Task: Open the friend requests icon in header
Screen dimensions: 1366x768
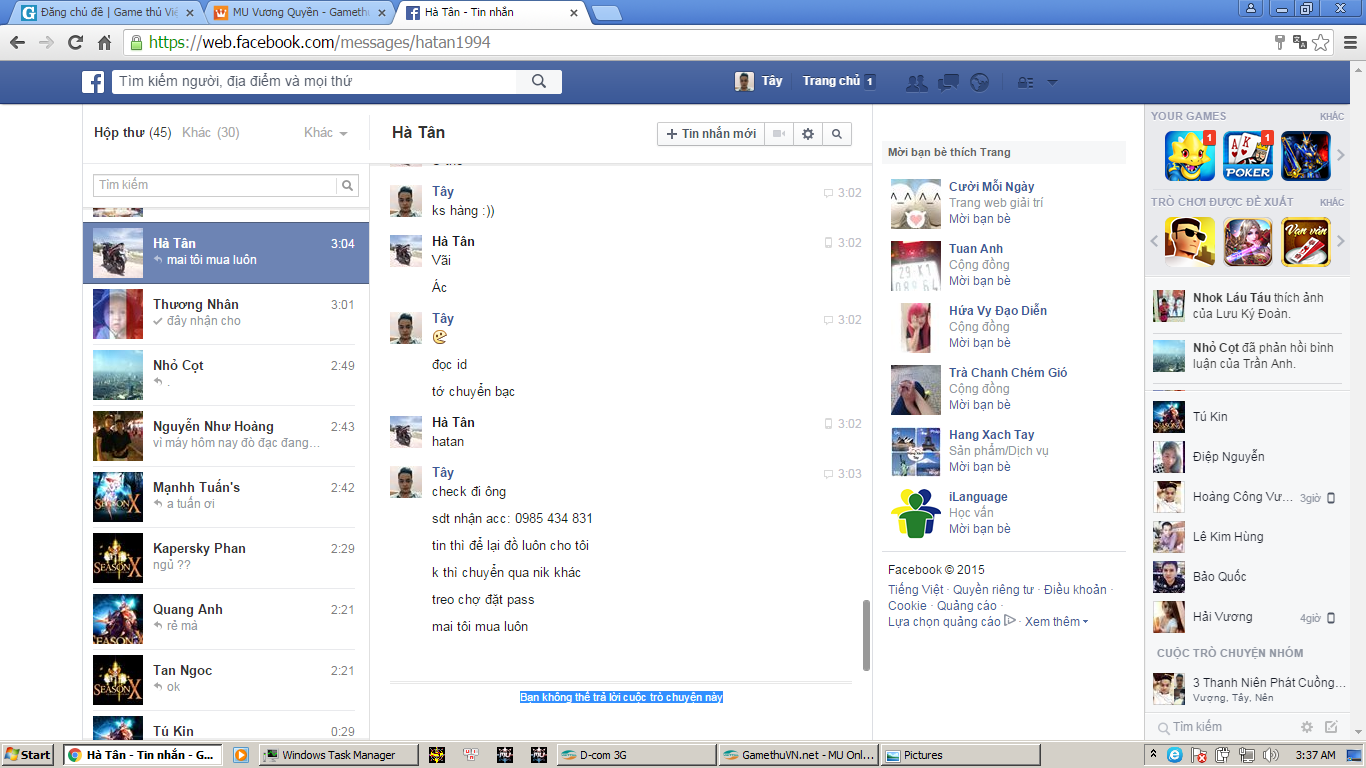Action: [x=916, y=82]
